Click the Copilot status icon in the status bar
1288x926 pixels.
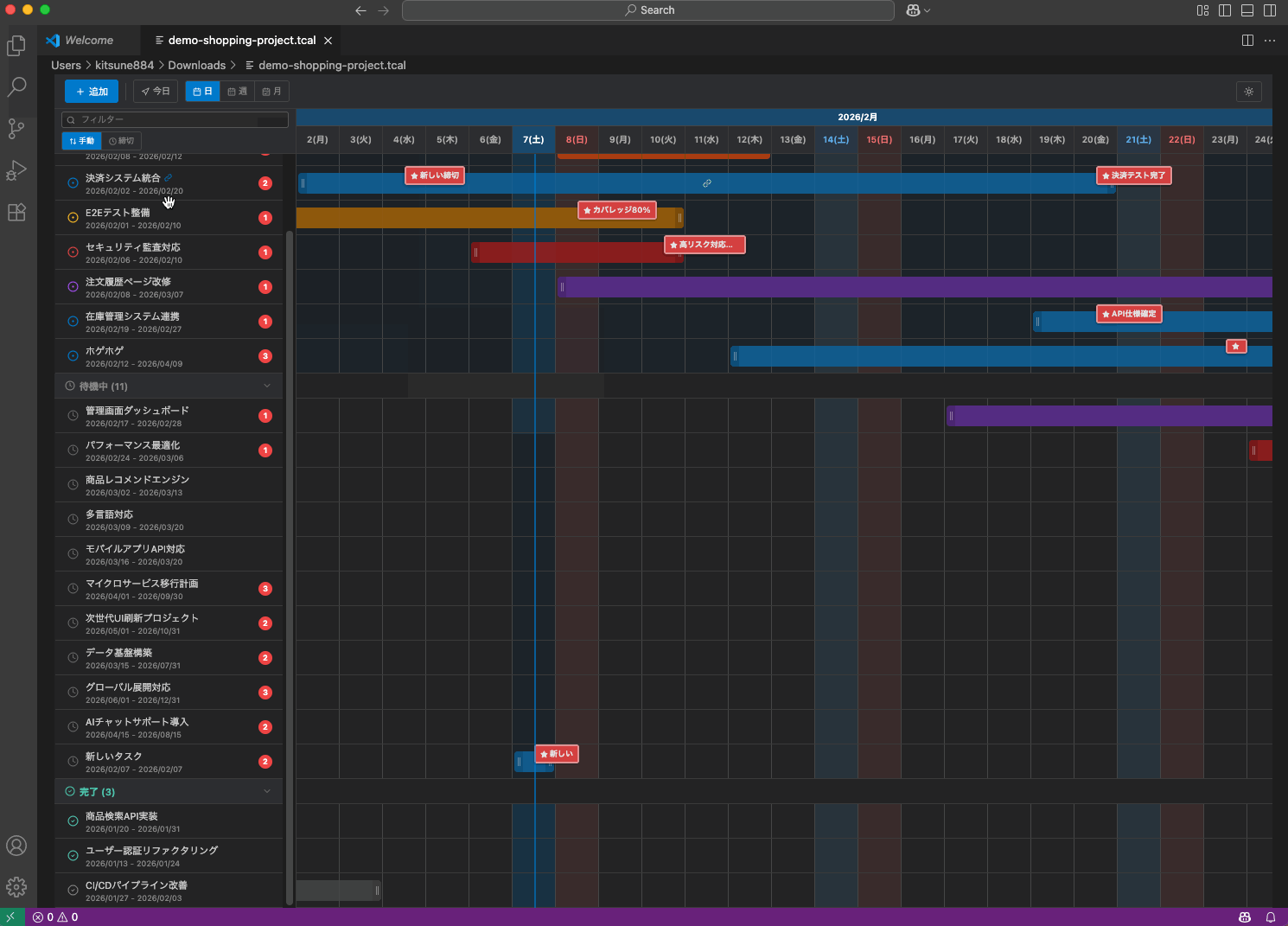[x=1245, y=917]
